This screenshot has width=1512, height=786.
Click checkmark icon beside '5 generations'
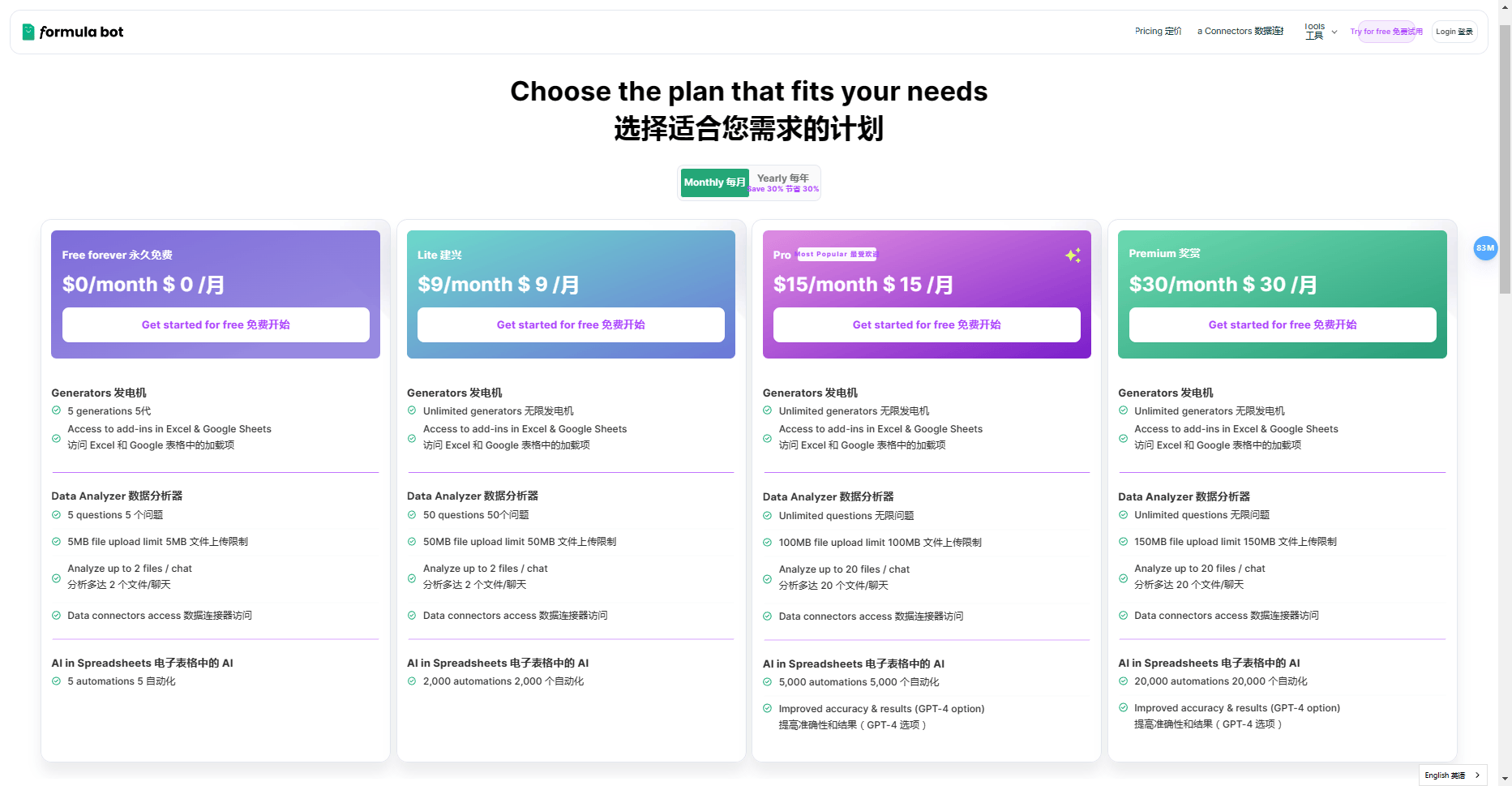(57, 410)
